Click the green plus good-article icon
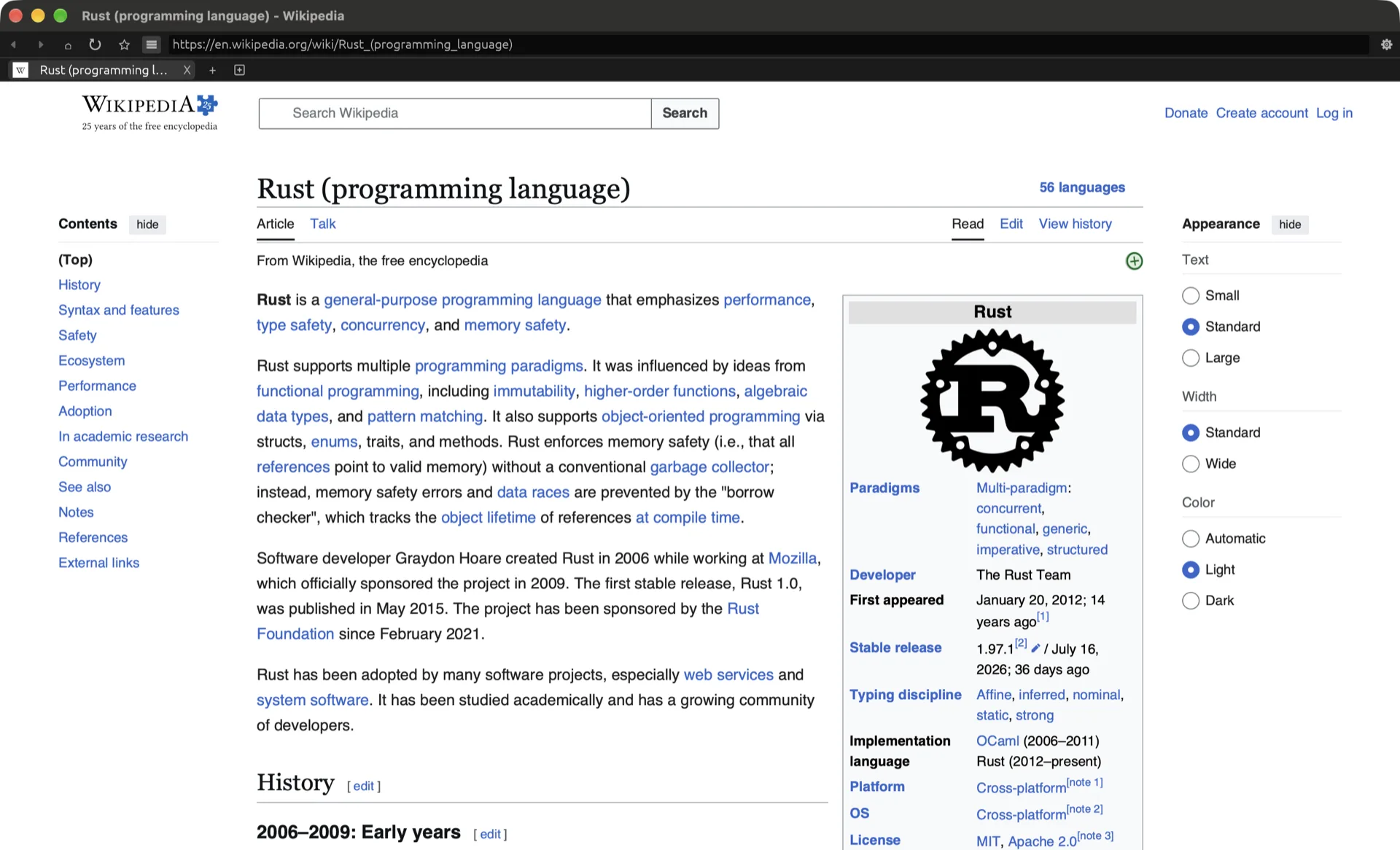This screenshot has width=1400, height=850. [1134, 261]
